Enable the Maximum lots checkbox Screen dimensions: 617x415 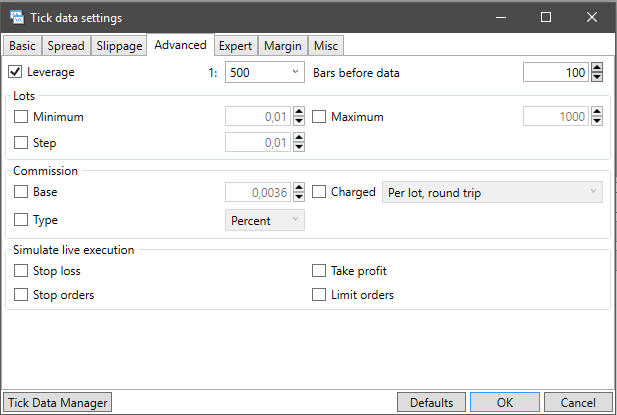click(x=319, y=116)
